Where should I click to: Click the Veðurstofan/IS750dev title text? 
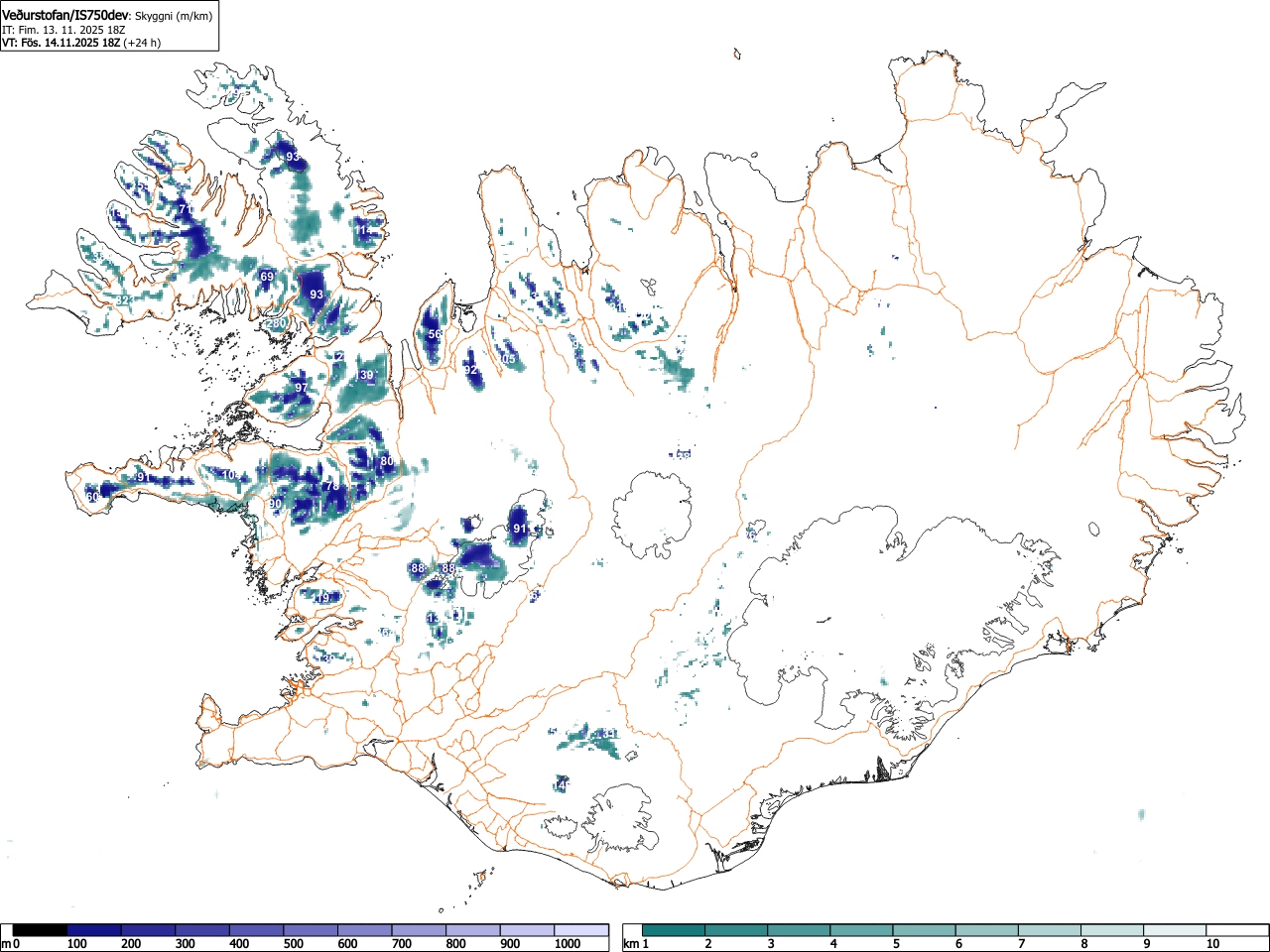click(66, 15)
